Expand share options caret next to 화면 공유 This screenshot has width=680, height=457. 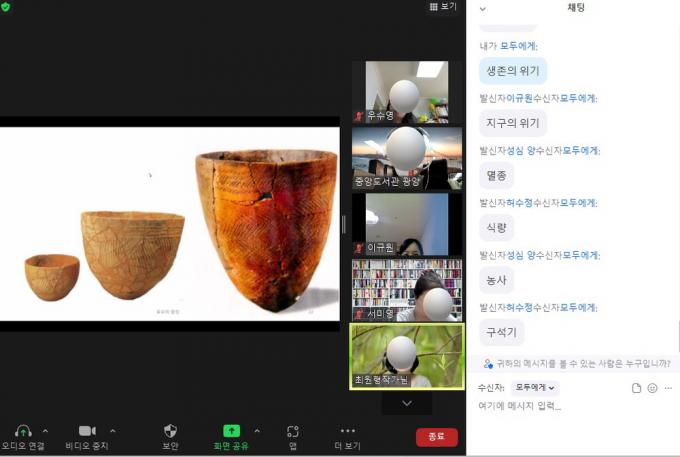coord(256,430)
